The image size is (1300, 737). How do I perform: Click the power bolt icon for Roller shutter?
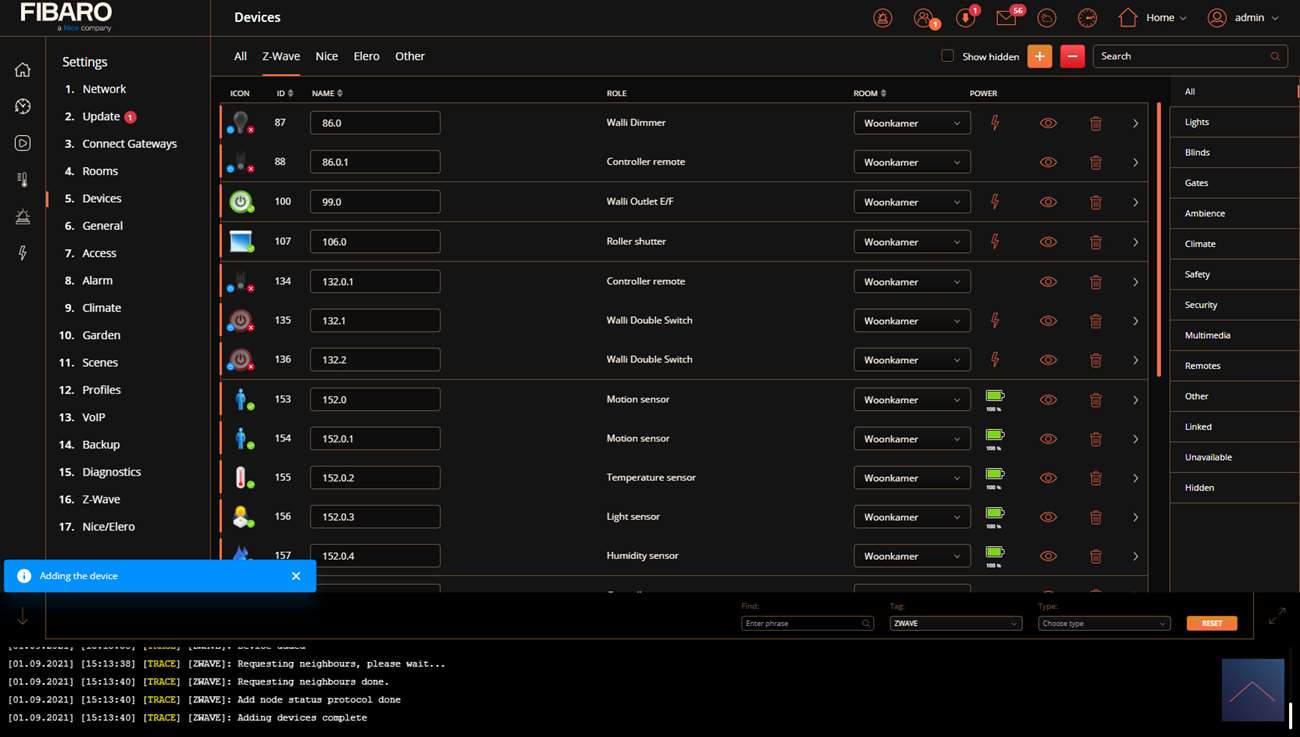tap(994, 241)
